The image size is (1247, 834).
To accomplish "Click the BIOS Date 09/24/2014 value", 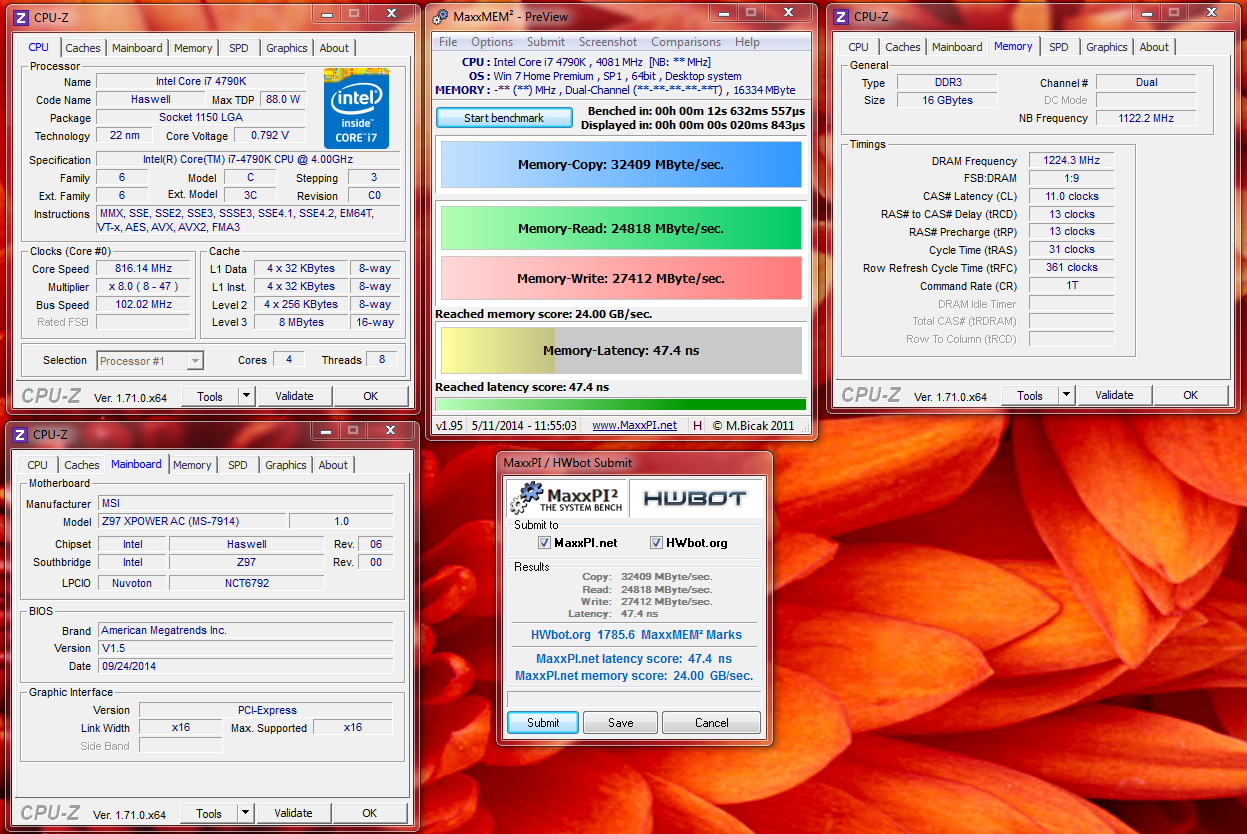I will [245, 666].
